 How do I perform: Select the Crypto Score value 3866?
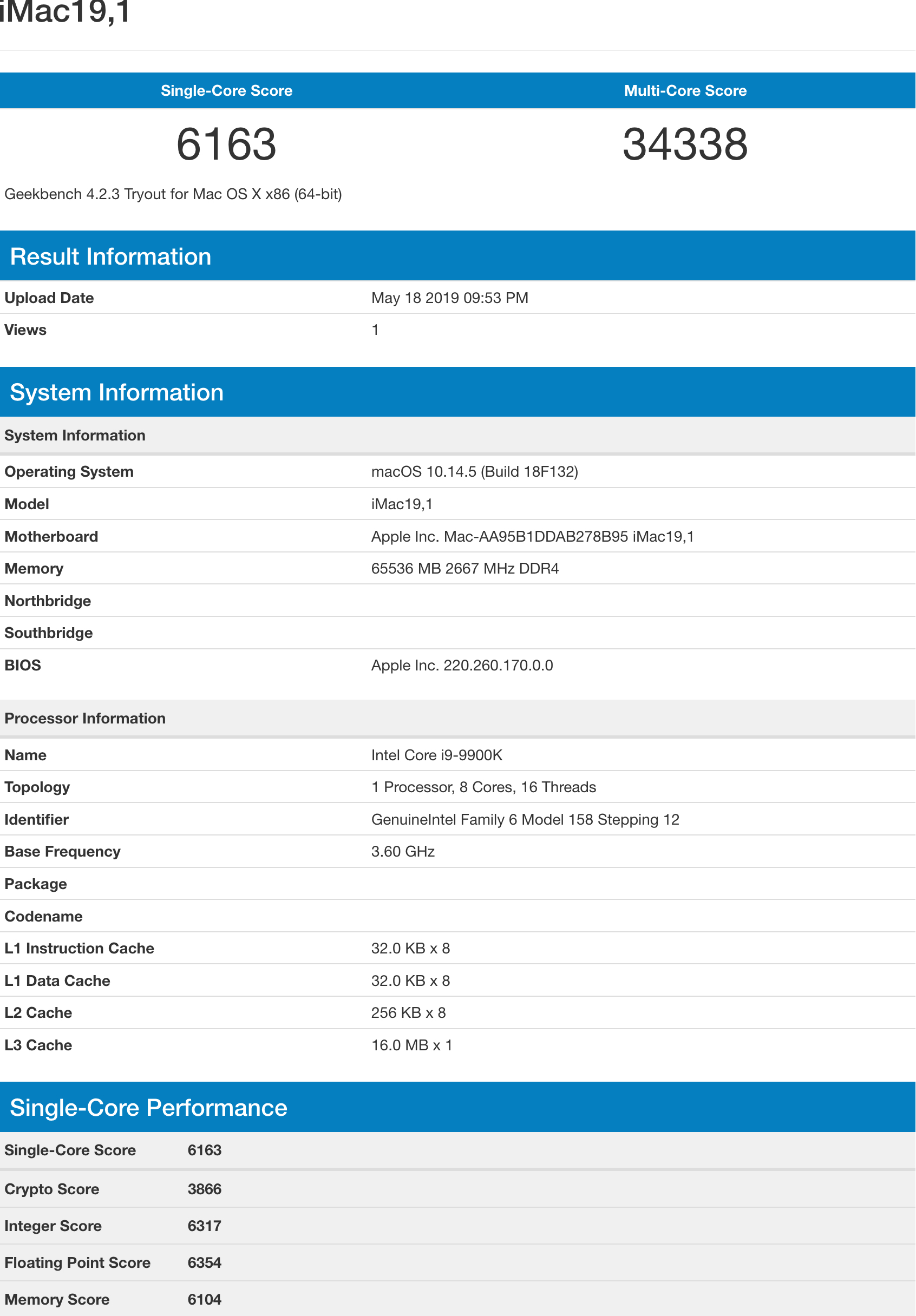[205, 1189]
